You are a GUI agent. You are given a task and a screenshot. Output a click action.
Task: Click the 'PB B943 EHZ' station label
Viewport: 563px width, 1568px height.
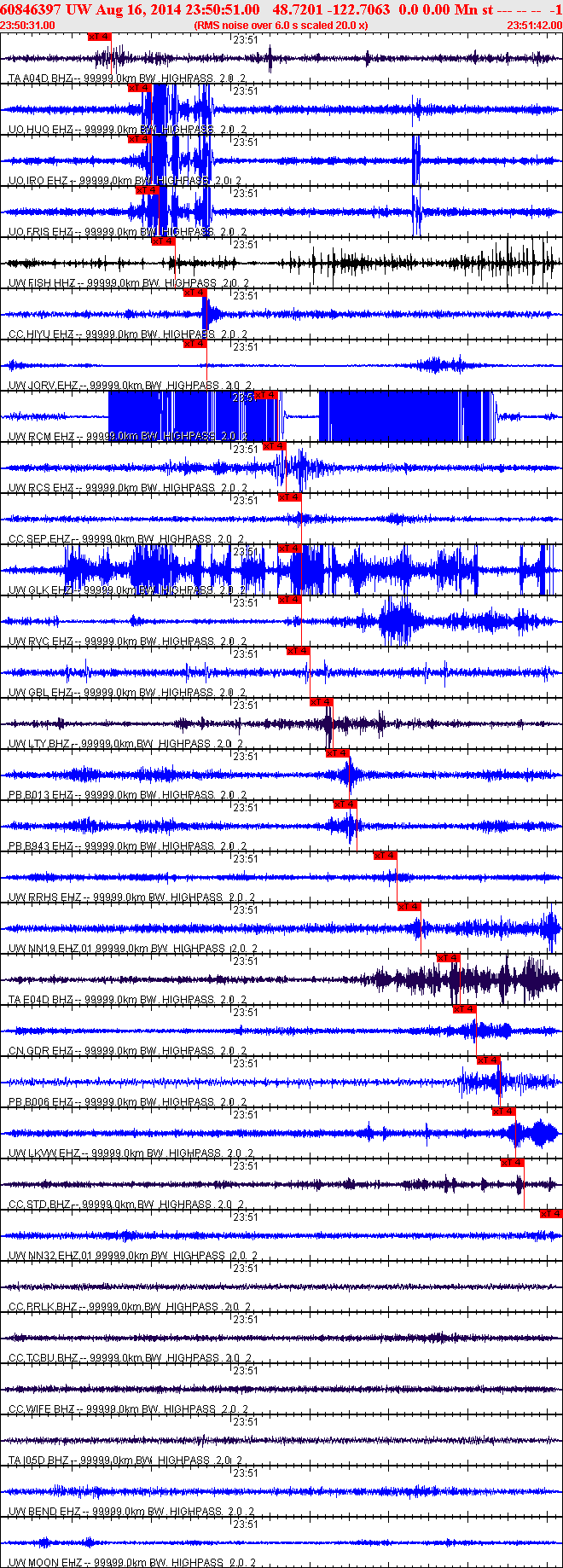(41, 846)
